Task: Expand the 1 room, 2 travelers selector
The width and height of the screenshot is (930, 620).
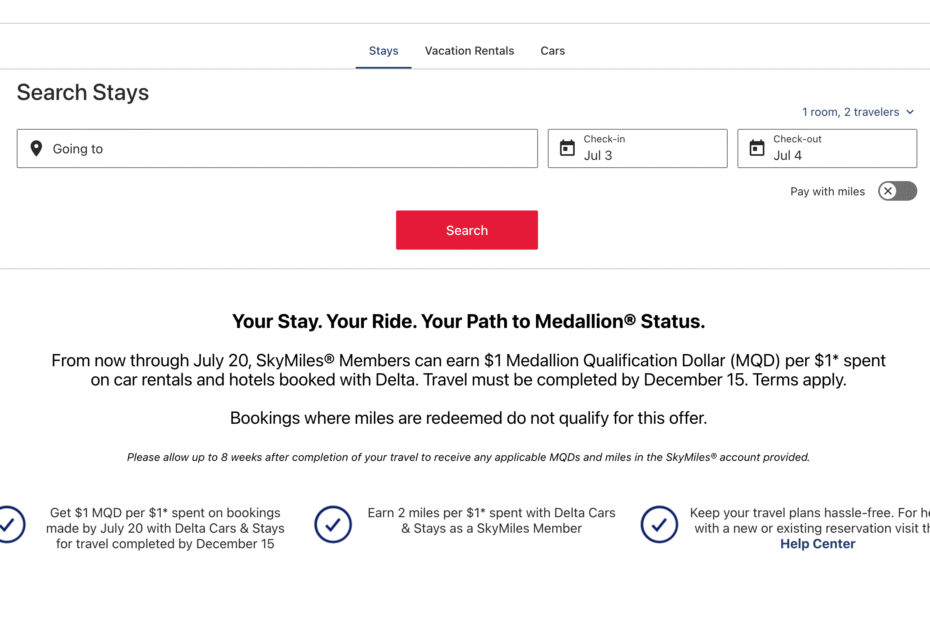Action: point(858,112)
